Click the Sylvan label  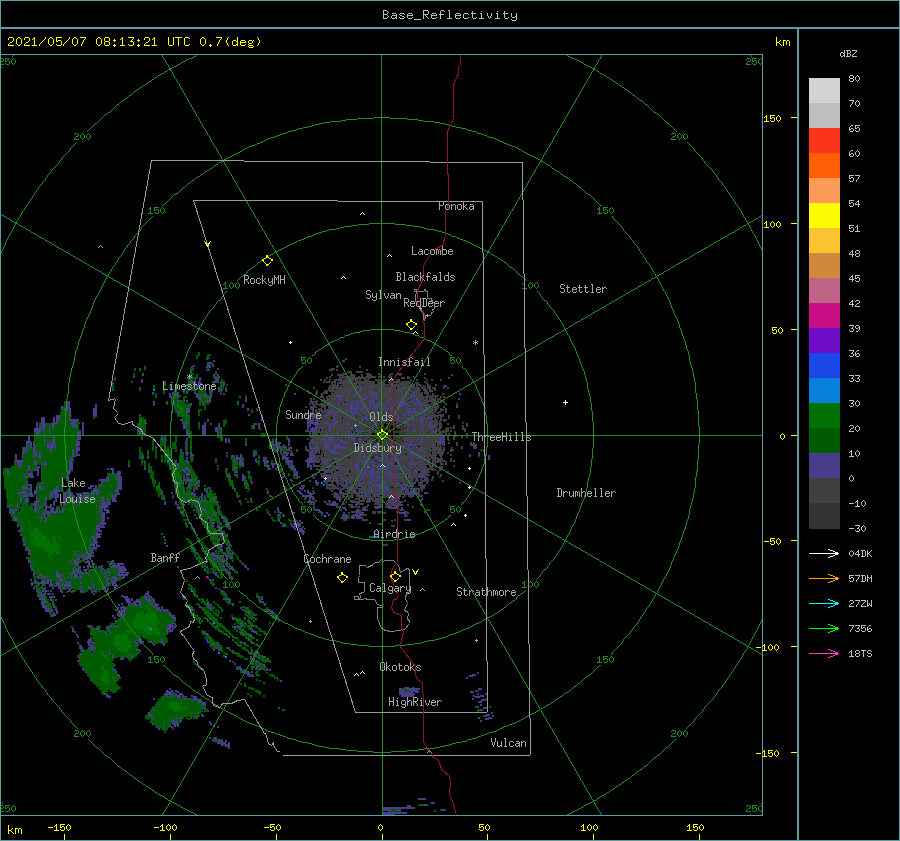click(383, 295)
